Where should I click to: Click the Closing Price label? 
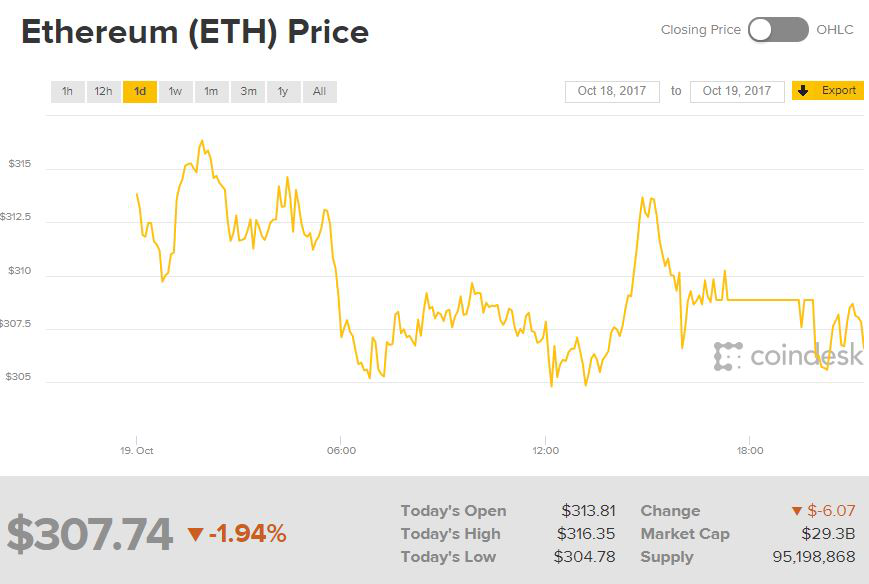(x=700, y=30)
